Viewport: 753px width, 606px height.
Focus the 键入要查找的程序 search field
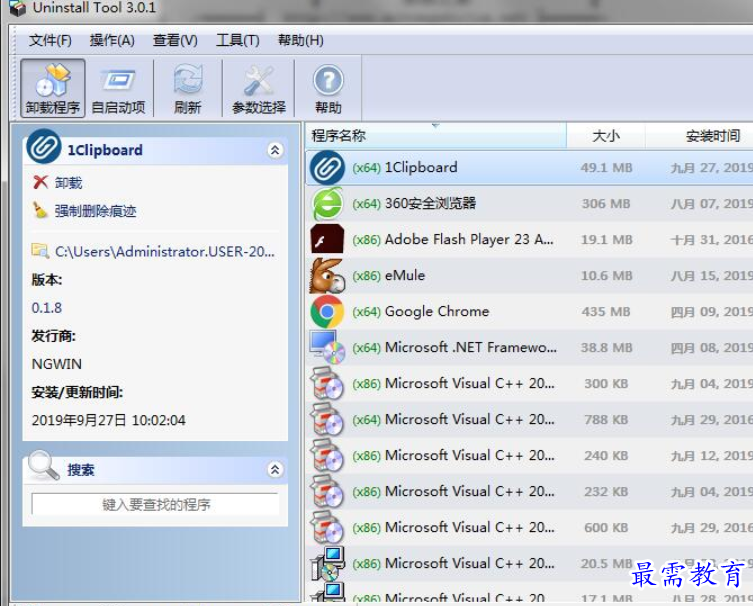(155, 504)
